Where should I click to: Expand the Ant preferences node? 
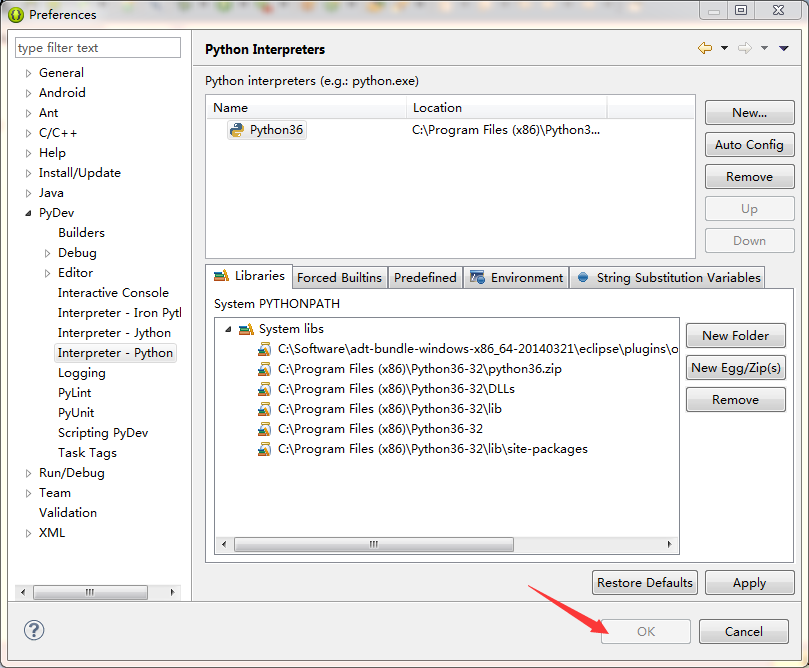tap(28, 113)
